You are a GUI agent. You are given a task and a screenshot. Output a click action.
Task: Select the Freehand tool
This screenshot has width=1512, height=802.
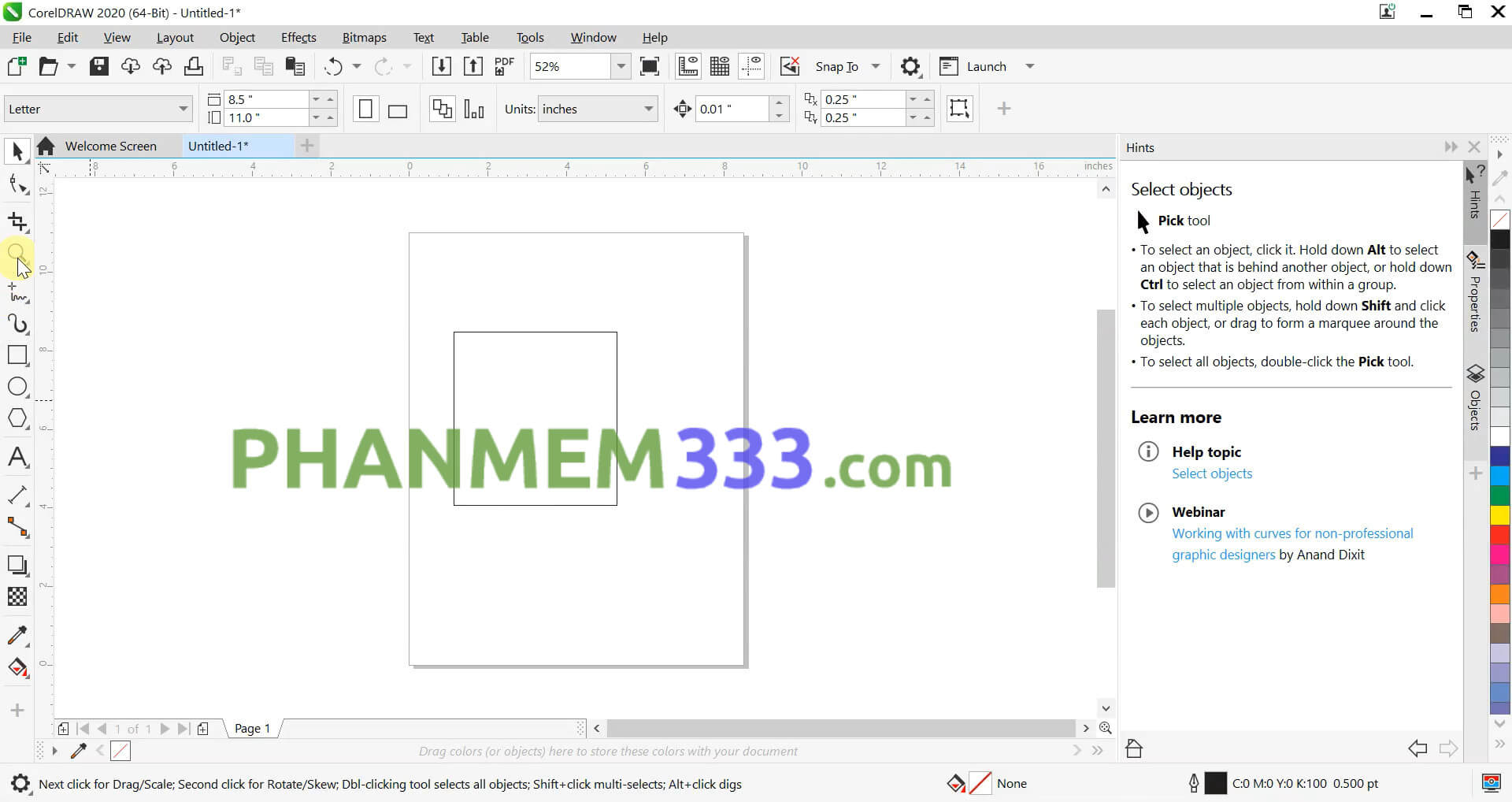[x=17, y=293]
